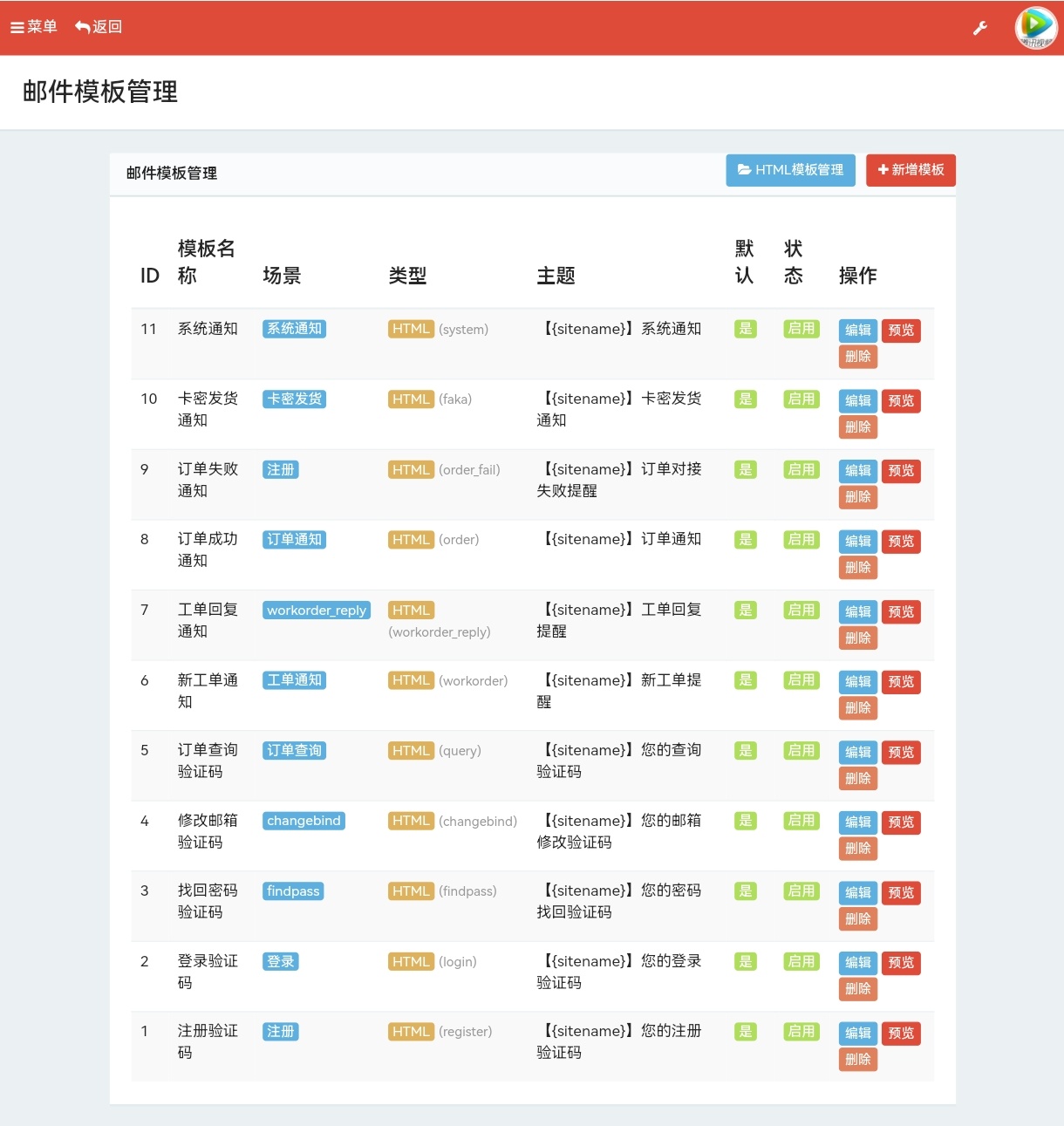
Task: Click 启用 status in 找回密码验证码 row
Action: (801, 891)
